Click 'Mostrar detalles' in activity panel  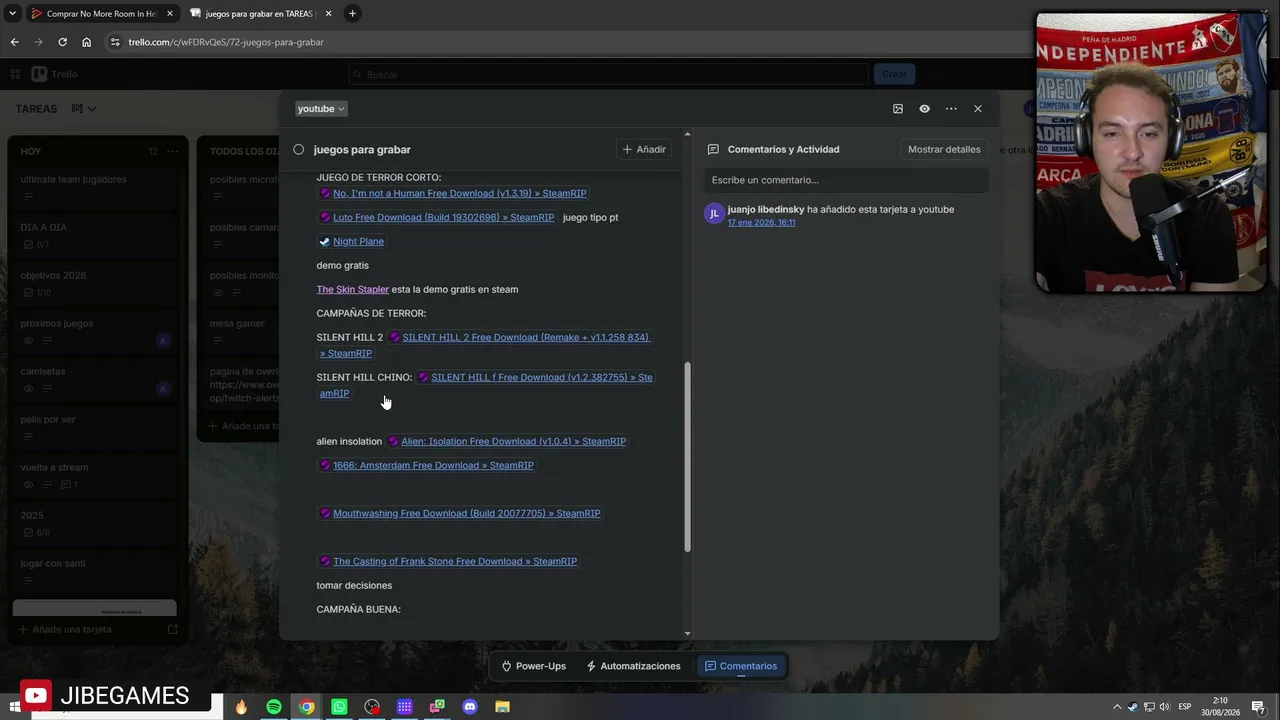944,149
